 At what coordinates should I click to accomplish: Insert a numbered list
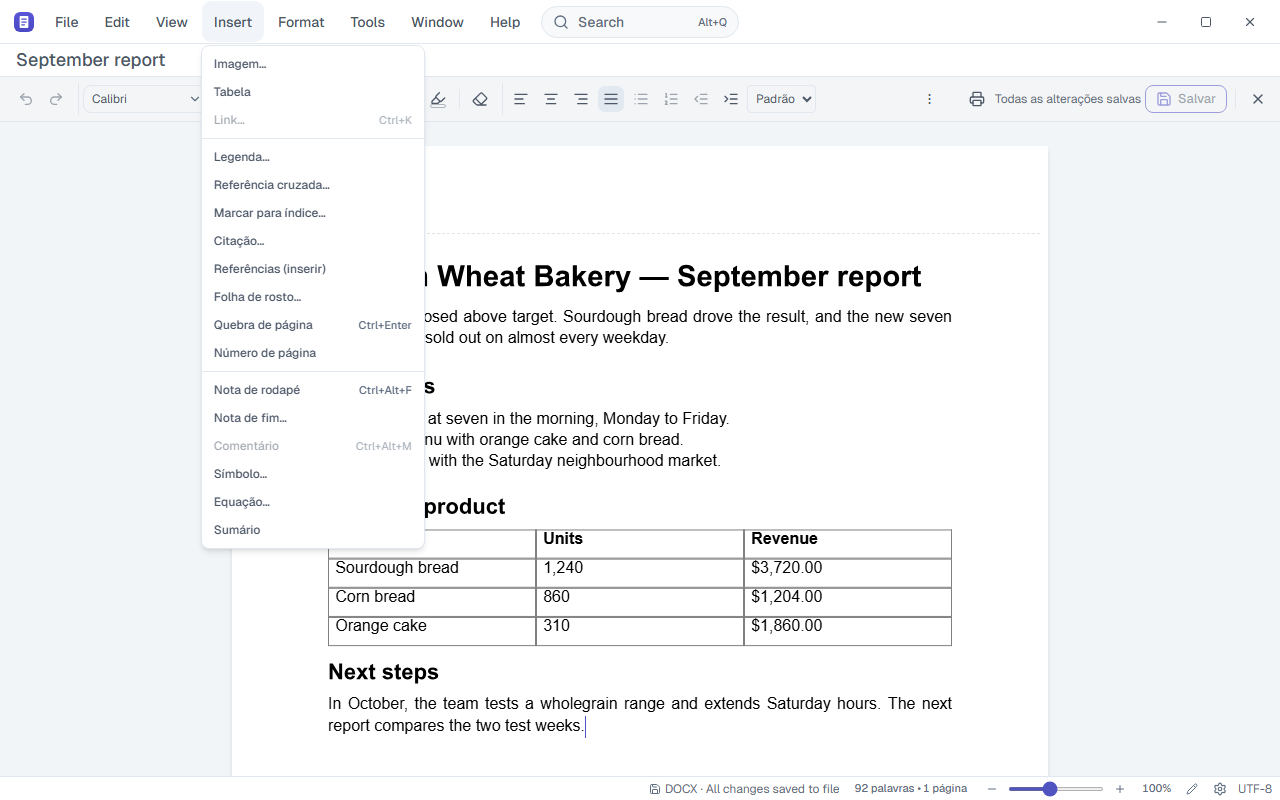671,99
